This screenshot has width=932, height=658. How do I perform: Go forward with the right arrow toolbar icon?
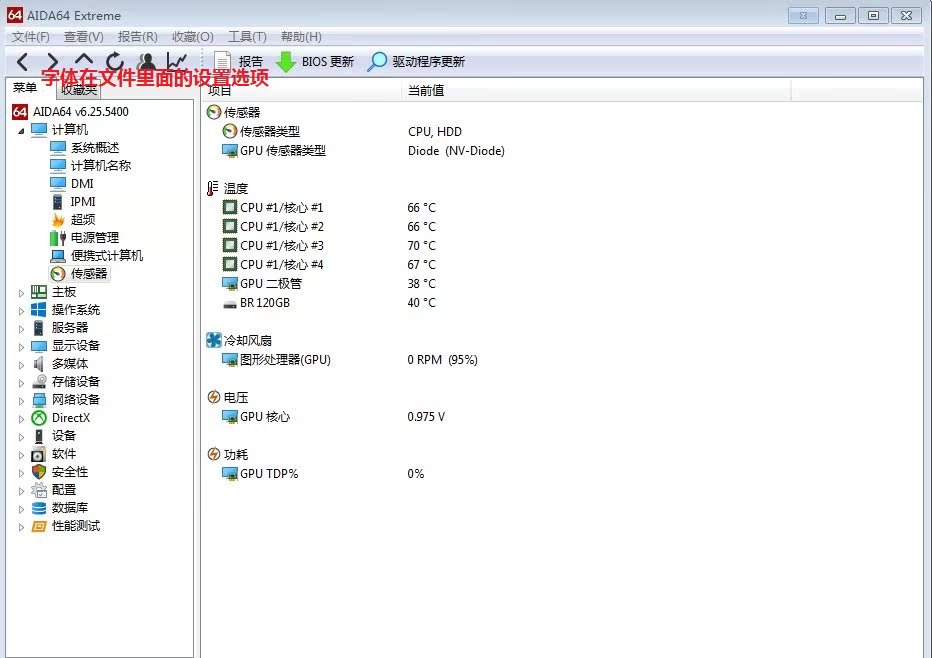[52, 61]
